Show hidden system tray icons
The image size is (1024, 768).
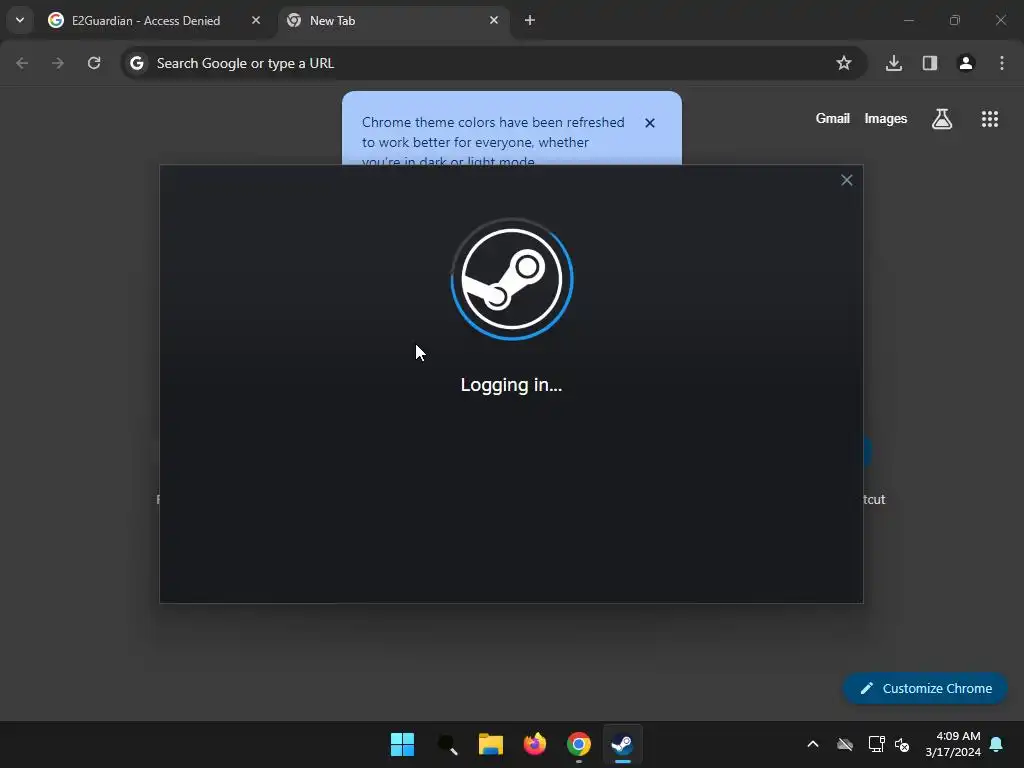tap(813, 744)
